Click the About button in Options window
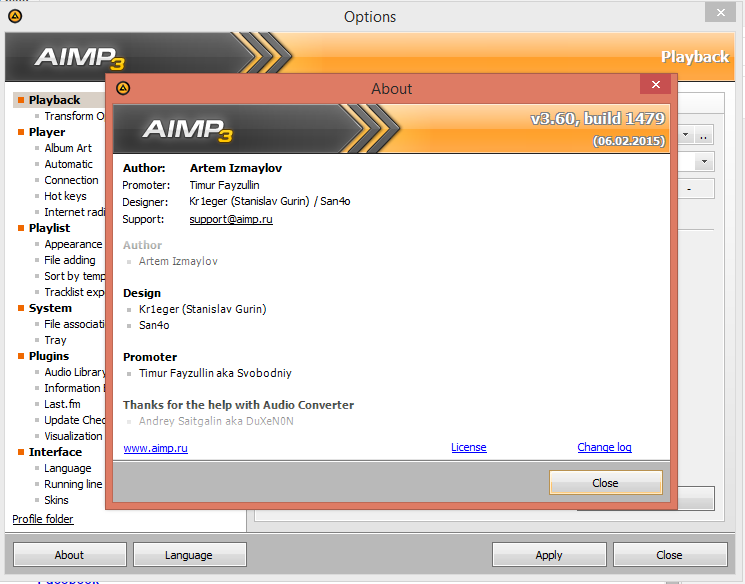745x584 pixels. tap(69, 555)
